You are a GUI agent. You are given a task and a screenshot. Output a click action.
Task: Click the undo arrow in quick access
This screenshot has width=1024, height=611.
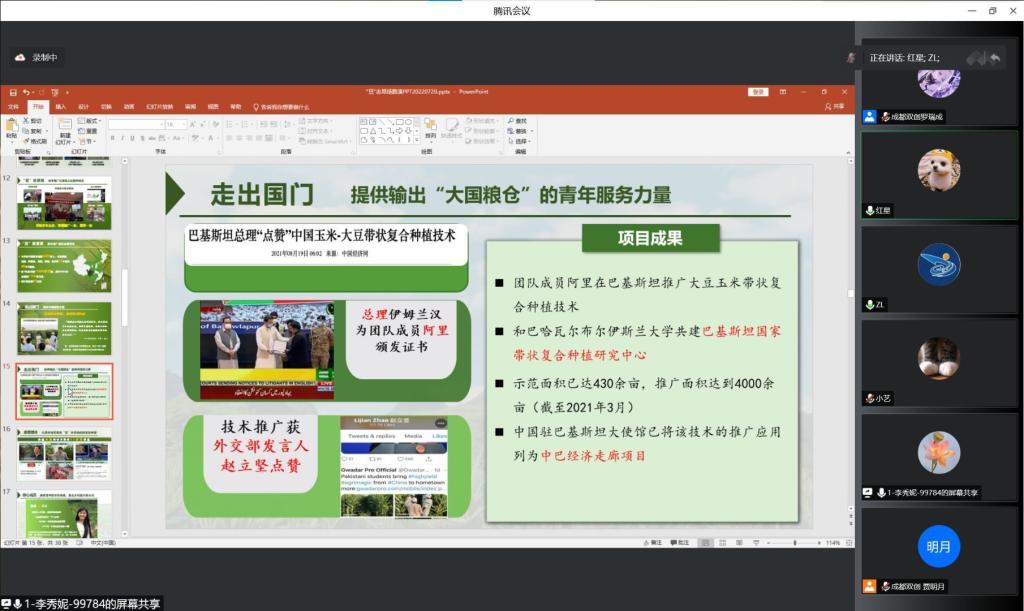pos(25,92)
